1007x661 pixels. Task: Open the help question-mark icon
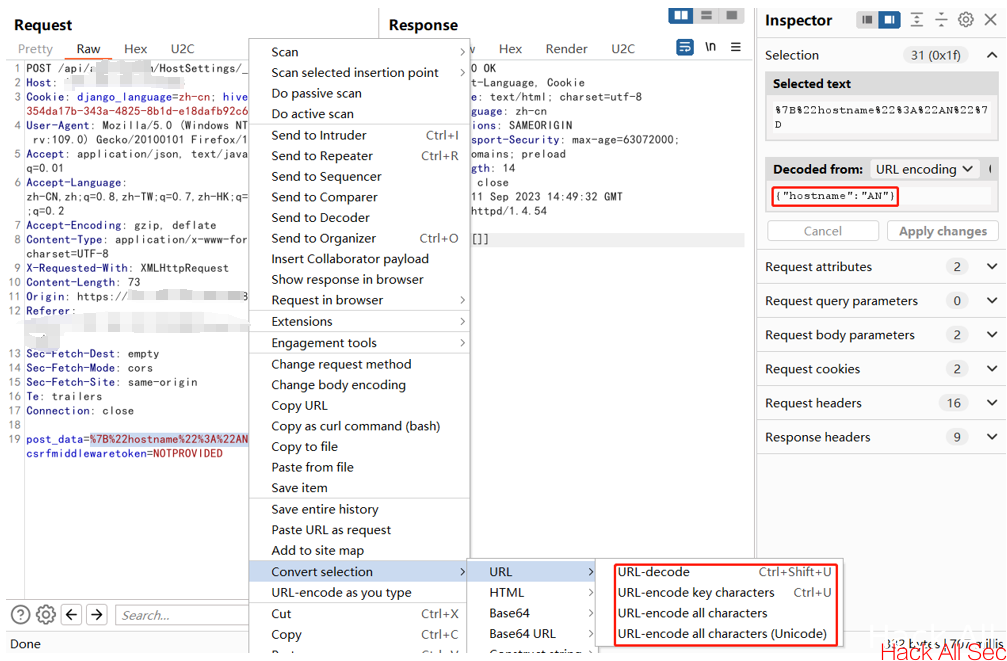coord(21,615)
